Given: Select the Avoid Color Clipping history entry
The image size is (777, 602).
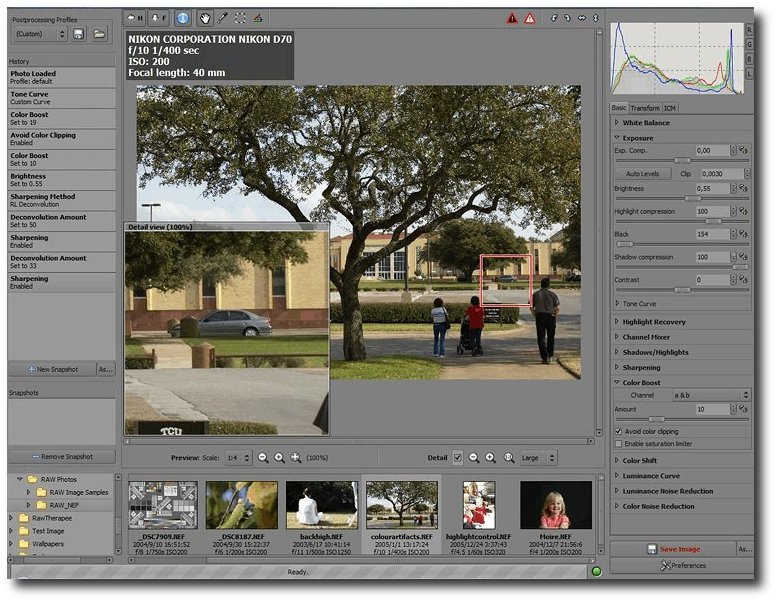Looking at the screenshot, I should (61, 139).
